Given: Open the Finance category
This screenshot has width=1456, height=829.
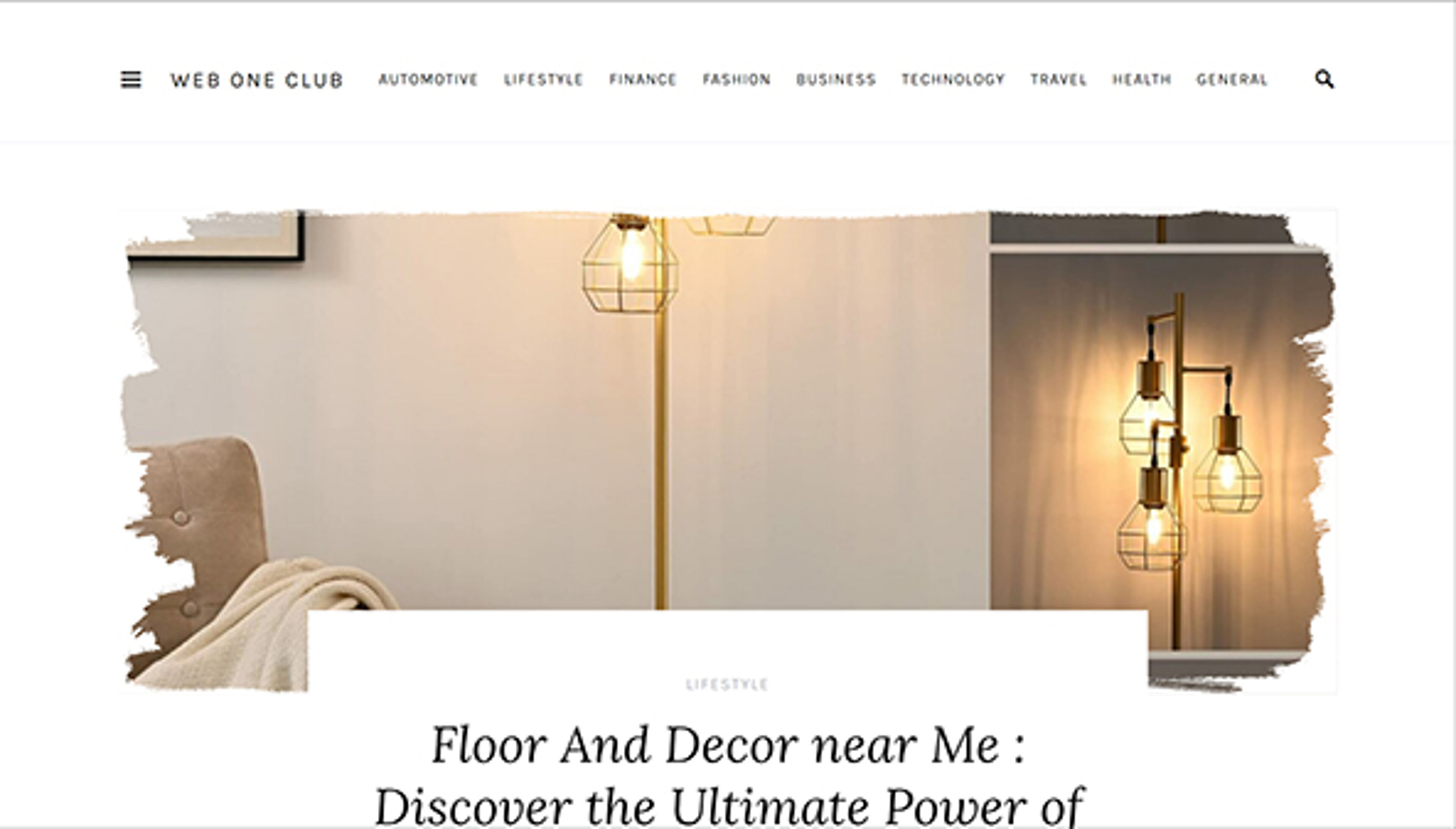Looking at the screenshot, I should (643, 80).
